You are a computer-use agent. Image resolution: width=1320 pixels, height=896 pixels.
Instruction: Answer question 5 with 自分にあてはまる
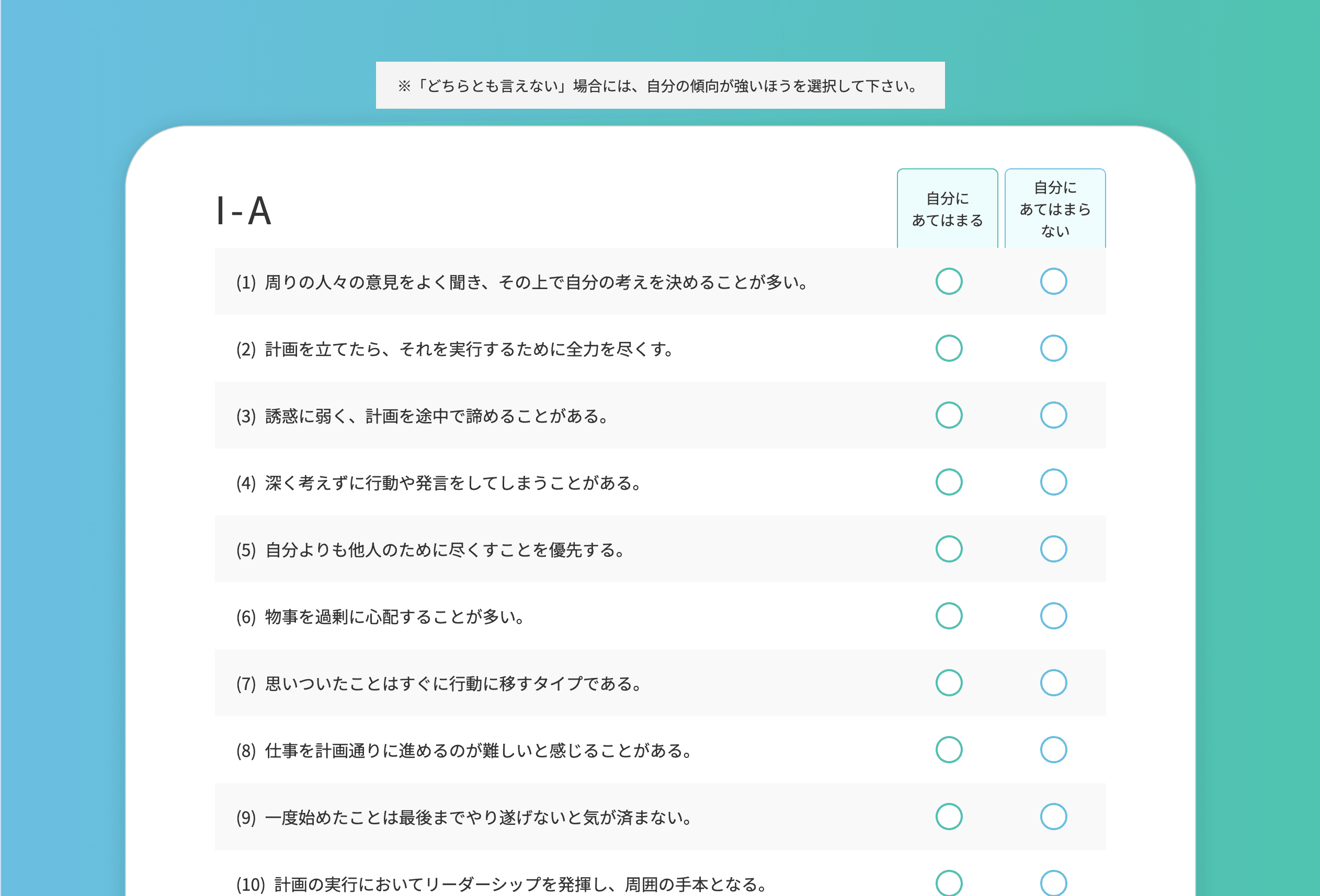949,549
